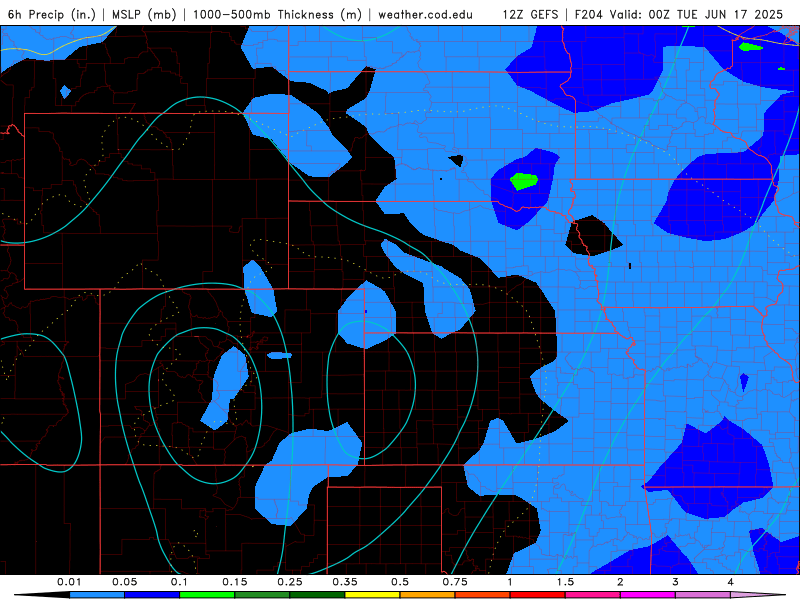
Task: Click the '00Z TUE JUN 17 2025' valid time
Action: point(715,14)
